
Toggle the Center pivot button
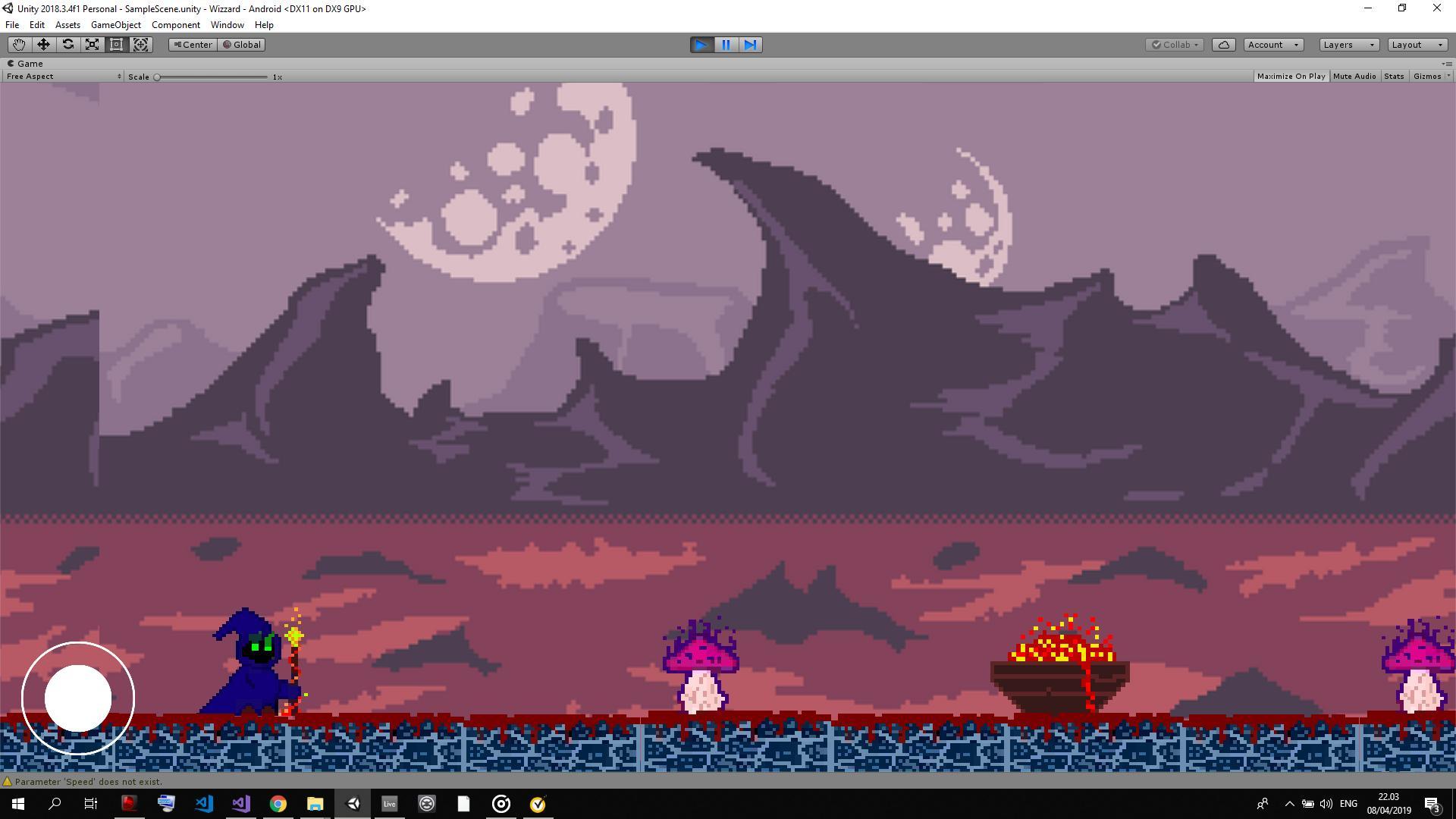[193, 45]
